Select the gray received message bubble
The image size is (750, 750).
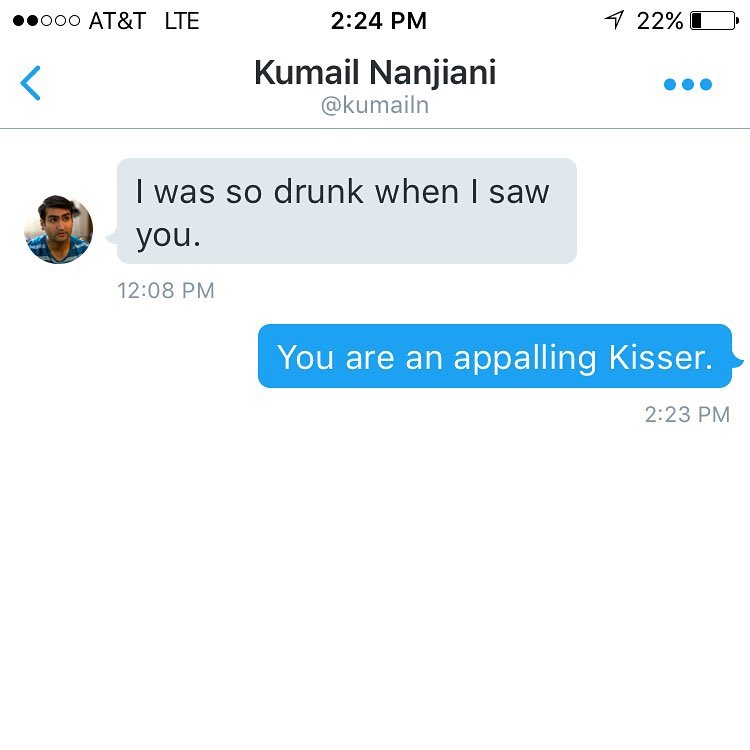346,211
